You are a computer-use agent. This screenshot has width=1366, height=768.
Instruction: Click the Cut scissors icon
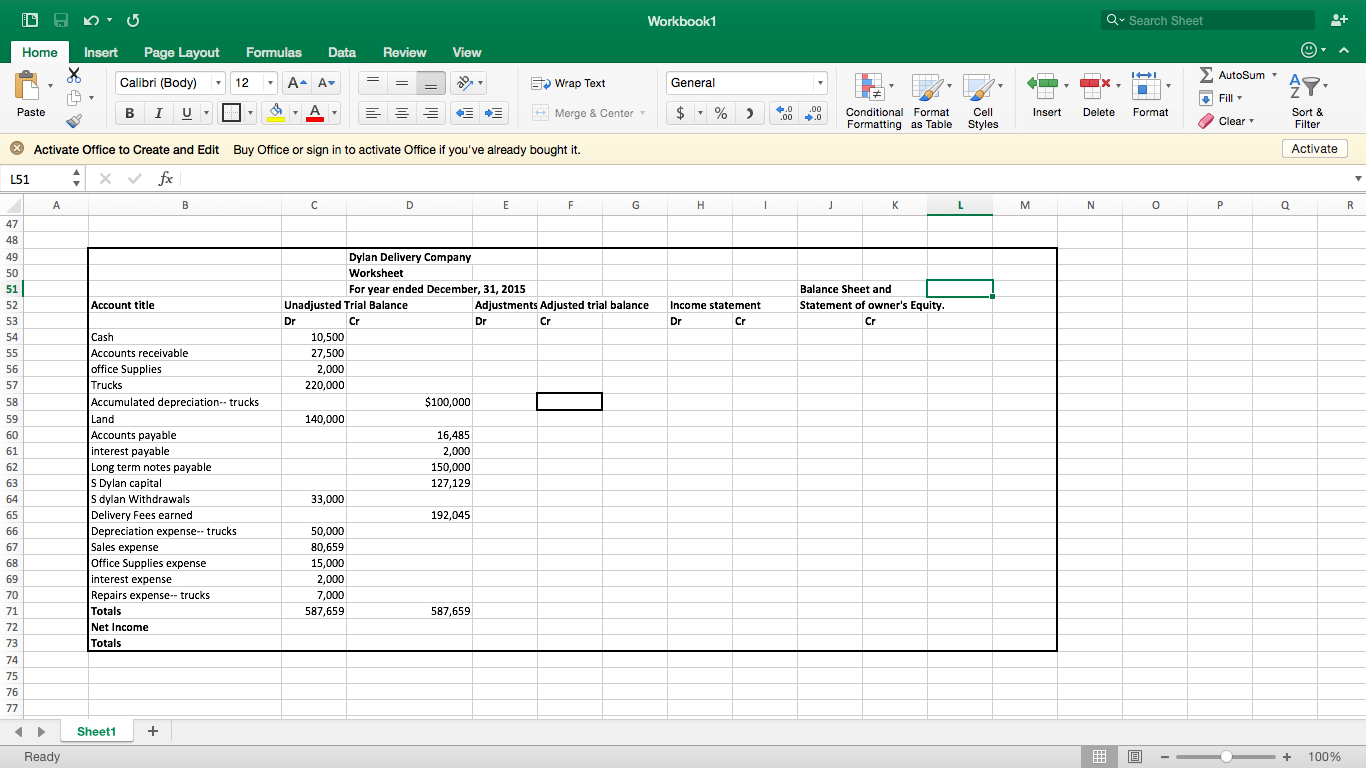tap(74, 75)
